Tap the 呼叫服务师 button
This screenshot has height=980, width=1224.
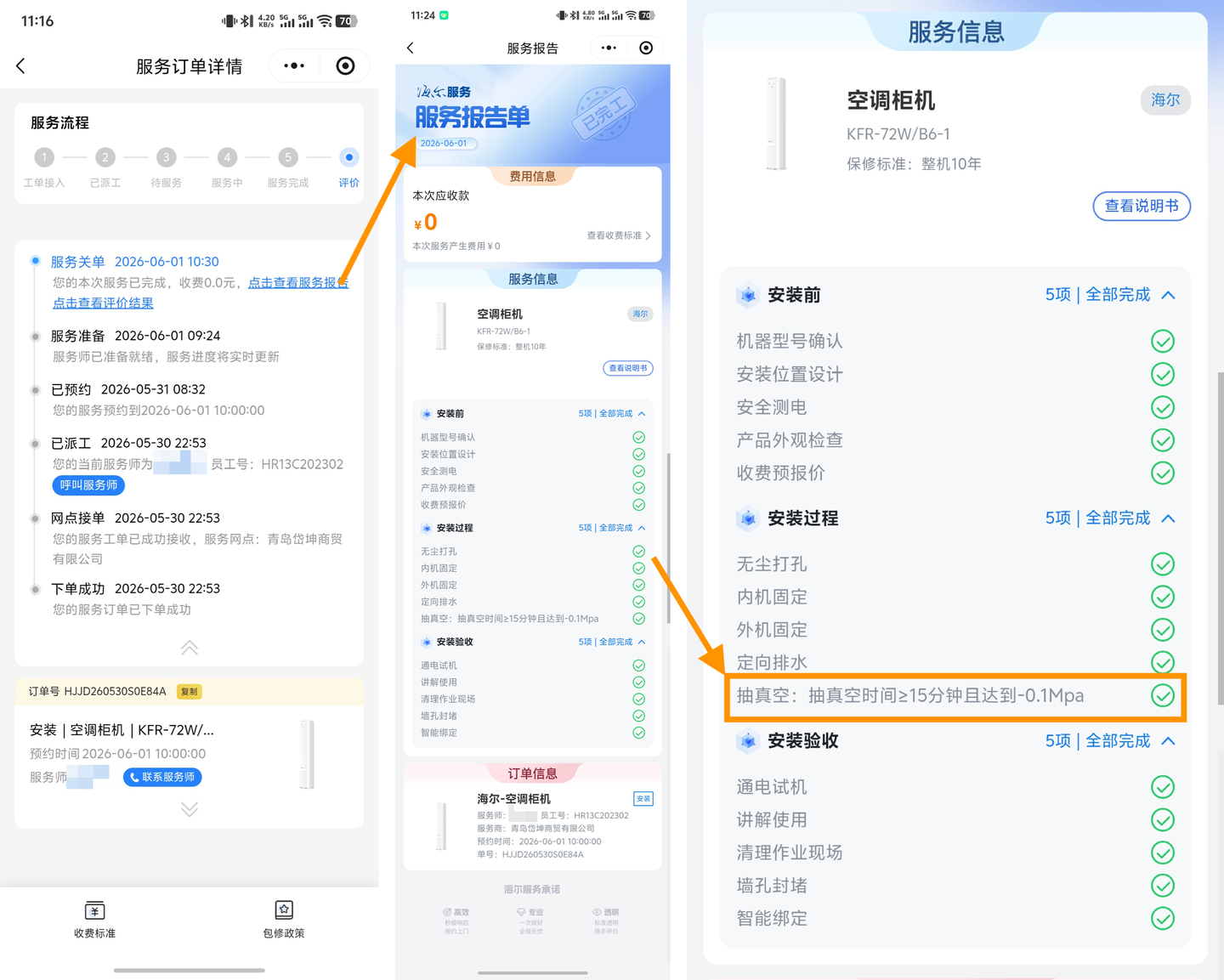pos(88,485)
